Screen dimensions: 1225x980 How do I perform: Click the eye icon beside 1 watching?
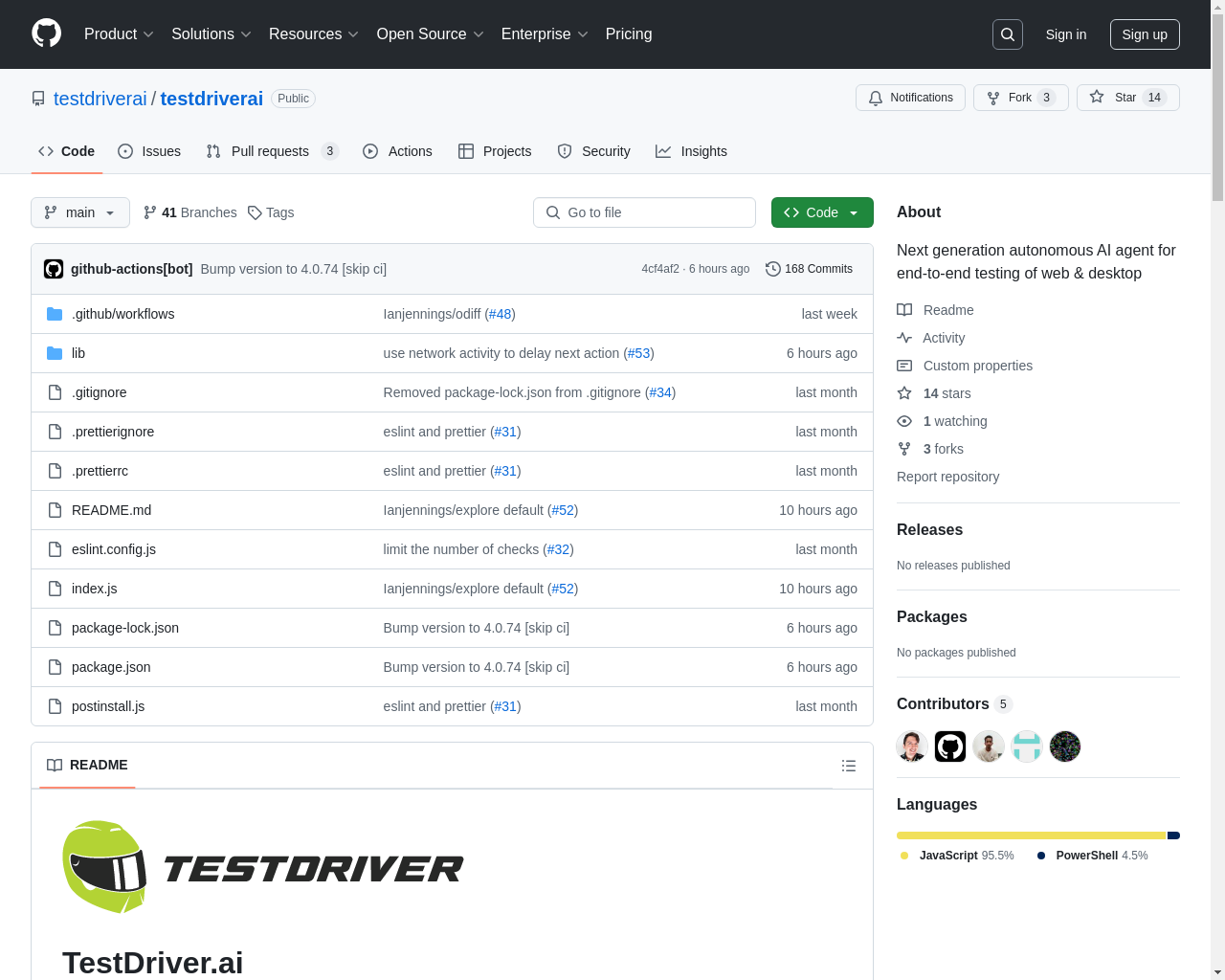[x=904, y=421]
